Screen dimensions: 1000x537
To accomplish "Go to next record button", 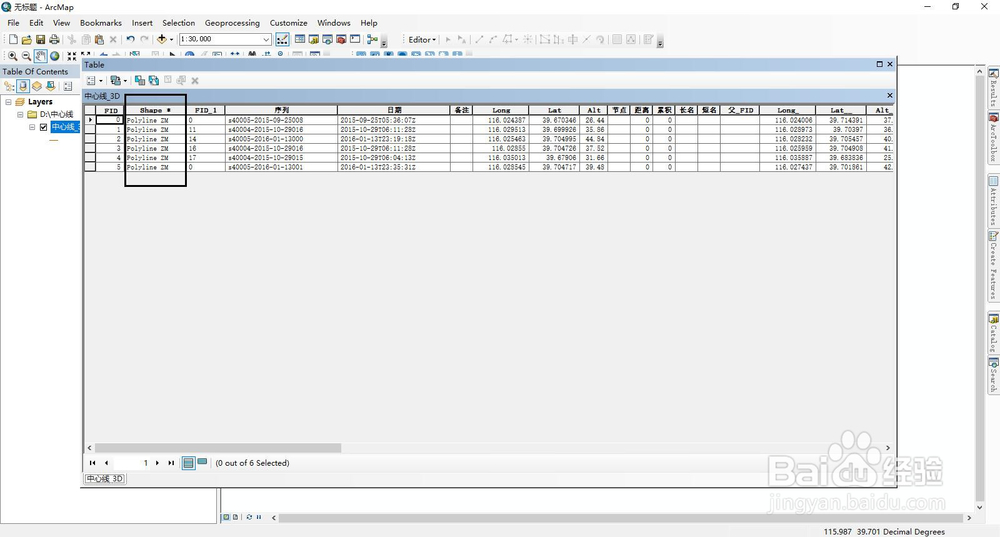I will click(x=158, y=463).
